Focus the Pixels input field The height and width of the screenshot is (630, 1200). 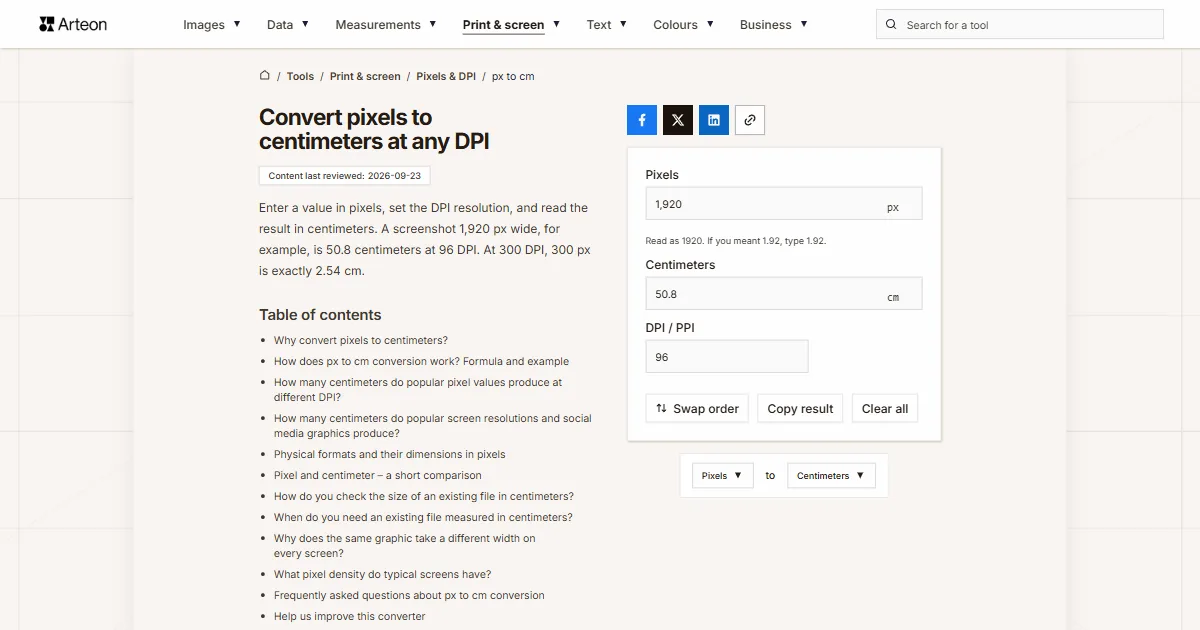click(784, 204)
